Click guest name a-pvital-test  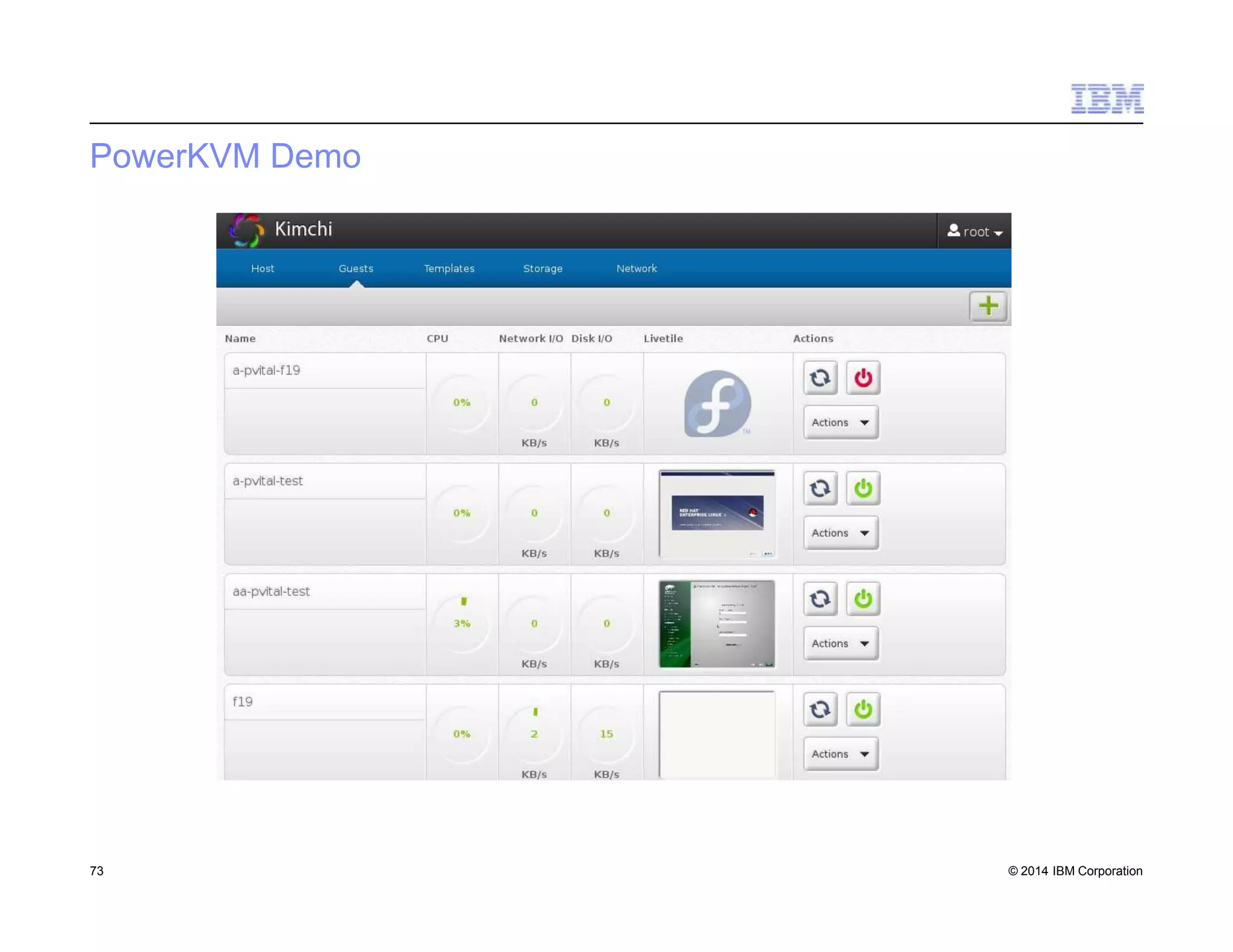point(267,481)
